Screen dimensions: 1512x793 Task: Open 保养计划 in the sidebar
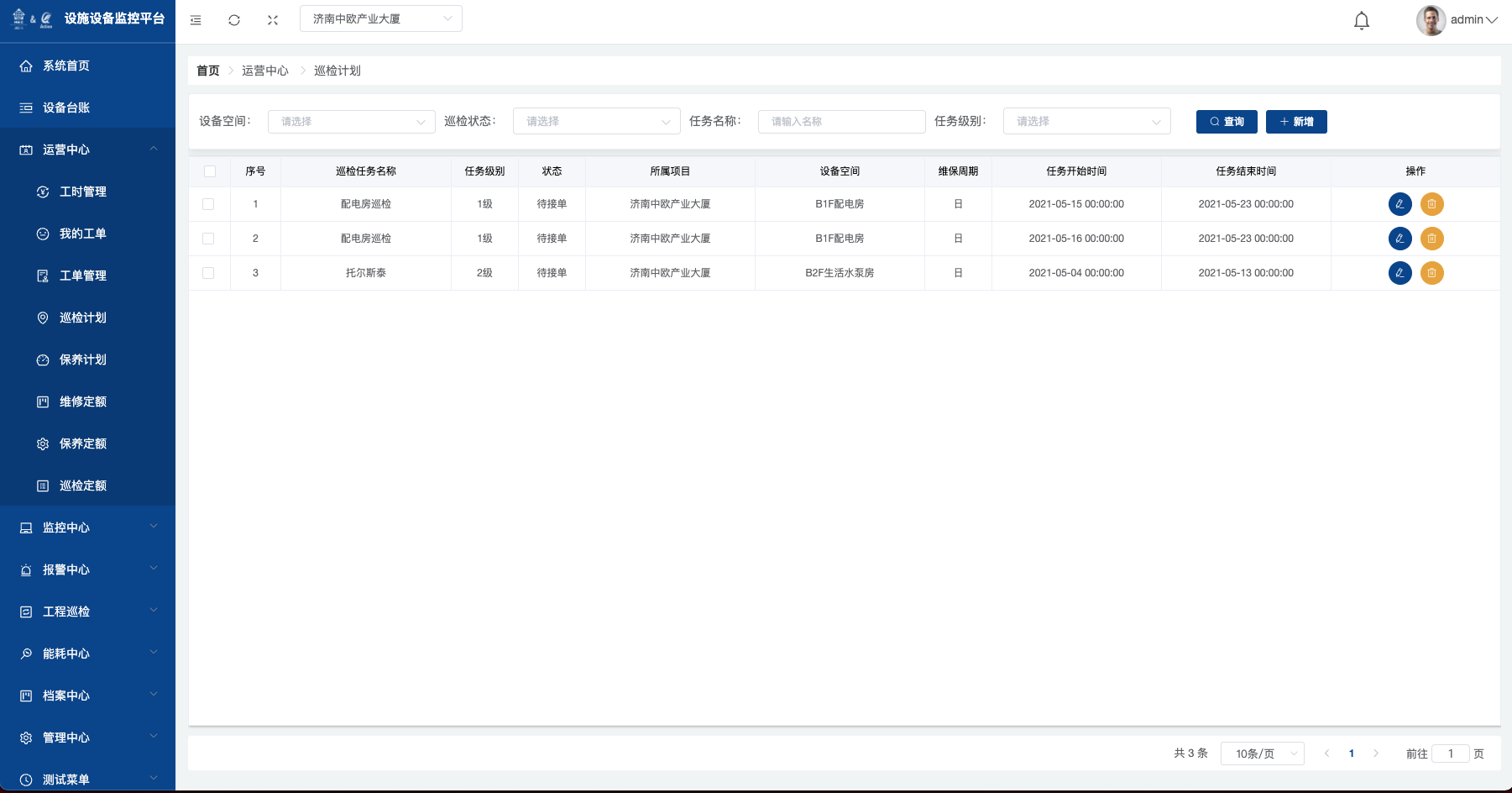[83, 360]
